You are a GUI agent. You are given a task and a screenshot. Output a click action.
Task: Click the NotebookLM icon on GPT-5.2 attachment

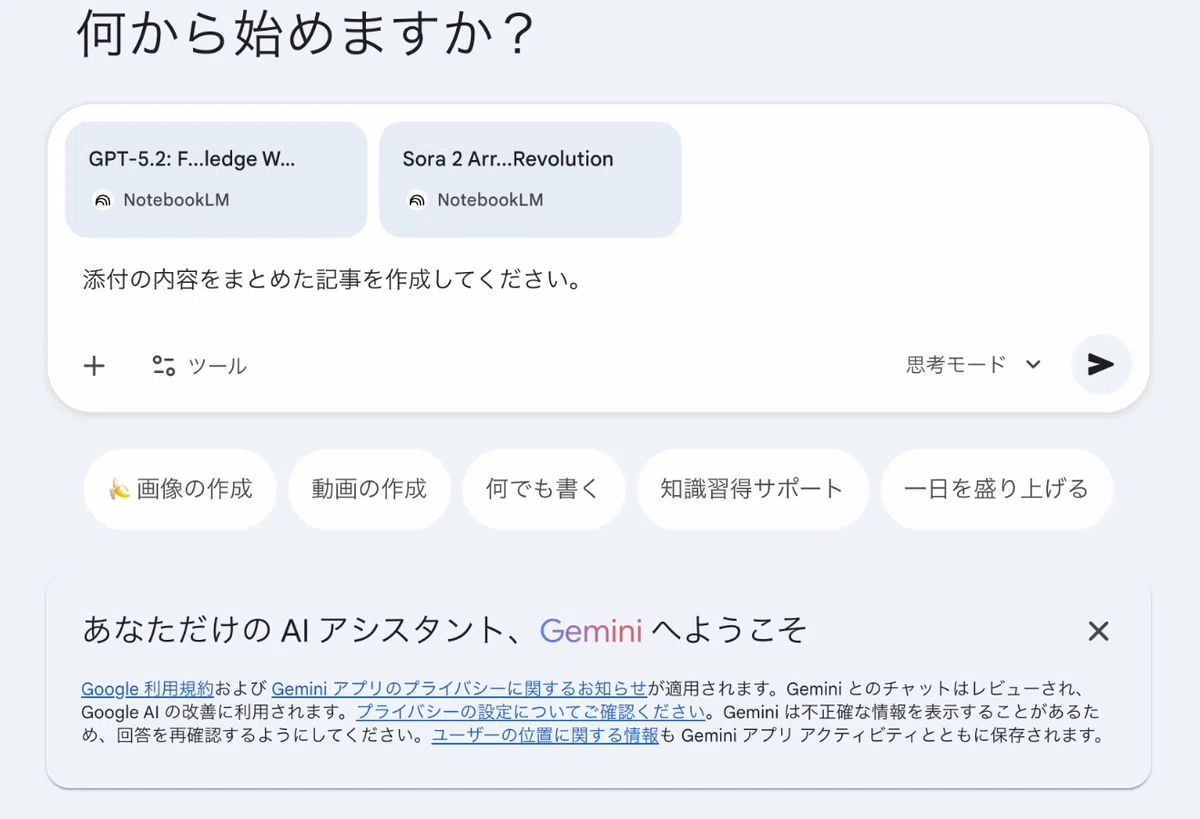102,200
